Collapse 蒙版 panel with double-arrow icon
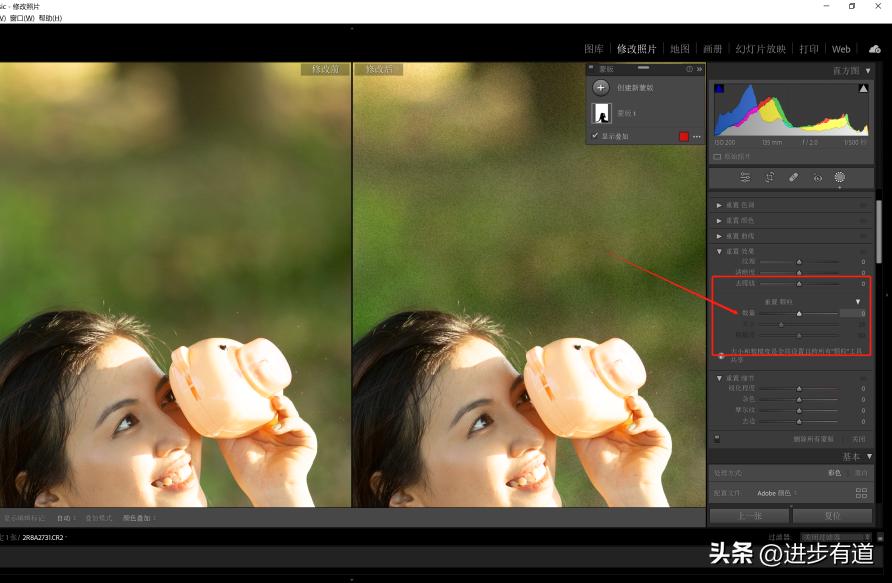 point(699,69)
